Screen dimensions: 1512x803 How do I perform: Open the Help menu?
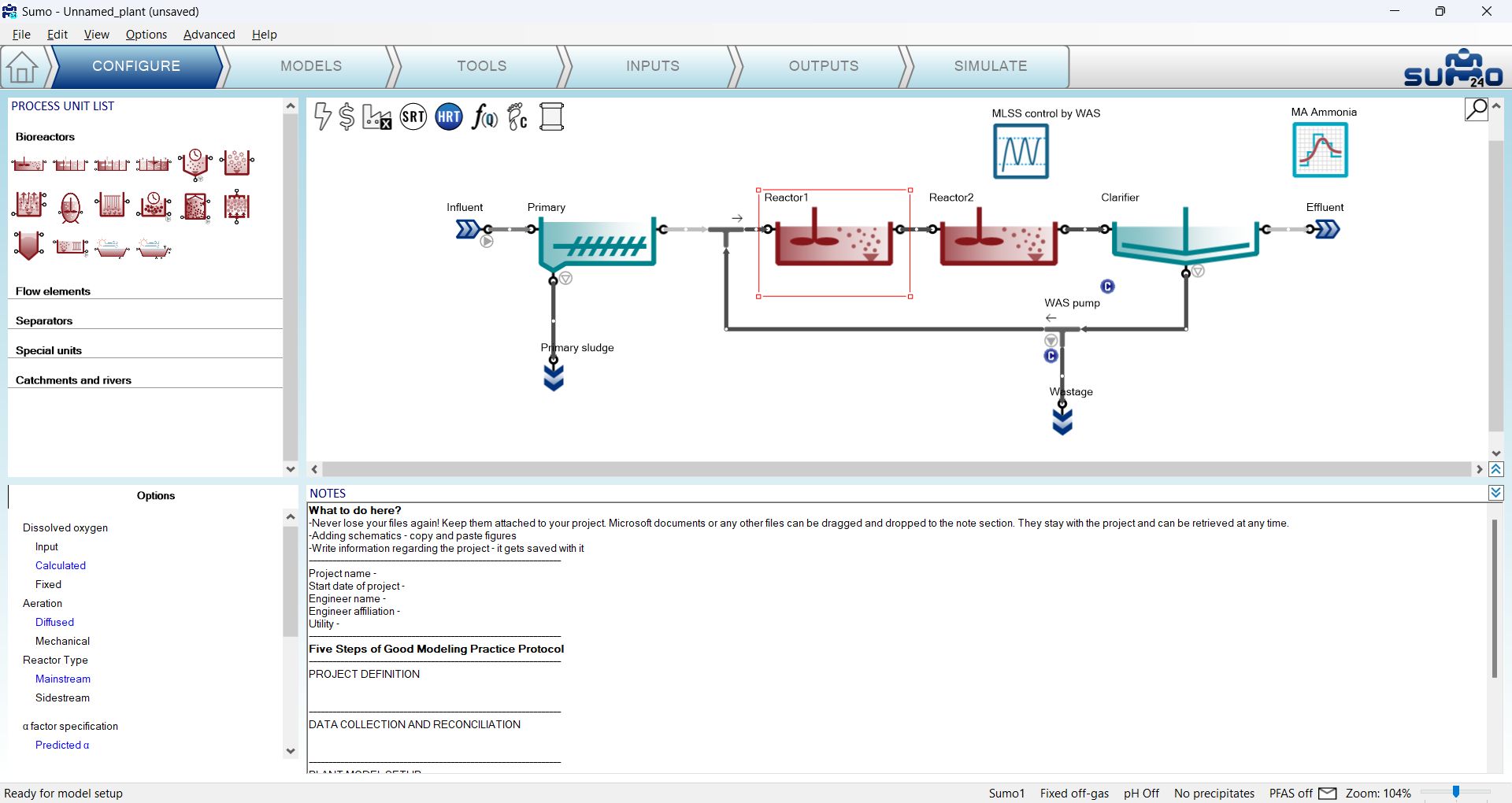tap(265, 35)
